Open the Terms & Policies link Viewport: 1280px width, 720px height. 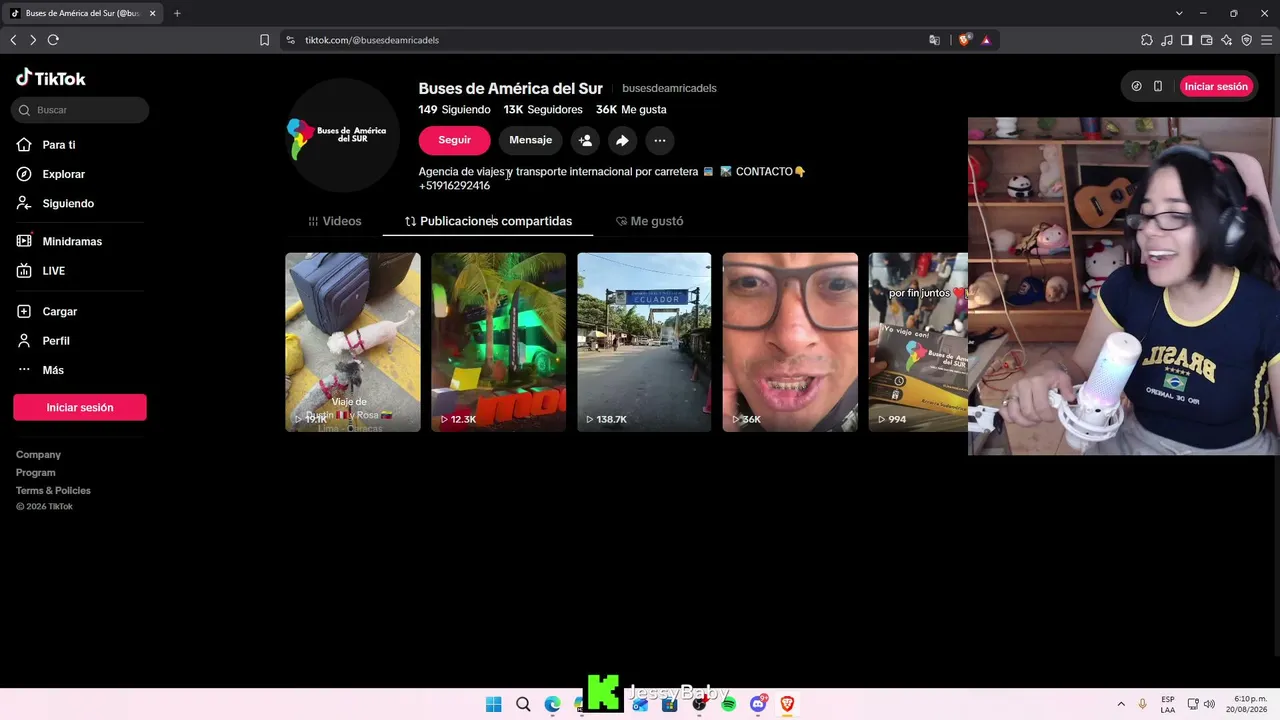(x=53, y=491)
